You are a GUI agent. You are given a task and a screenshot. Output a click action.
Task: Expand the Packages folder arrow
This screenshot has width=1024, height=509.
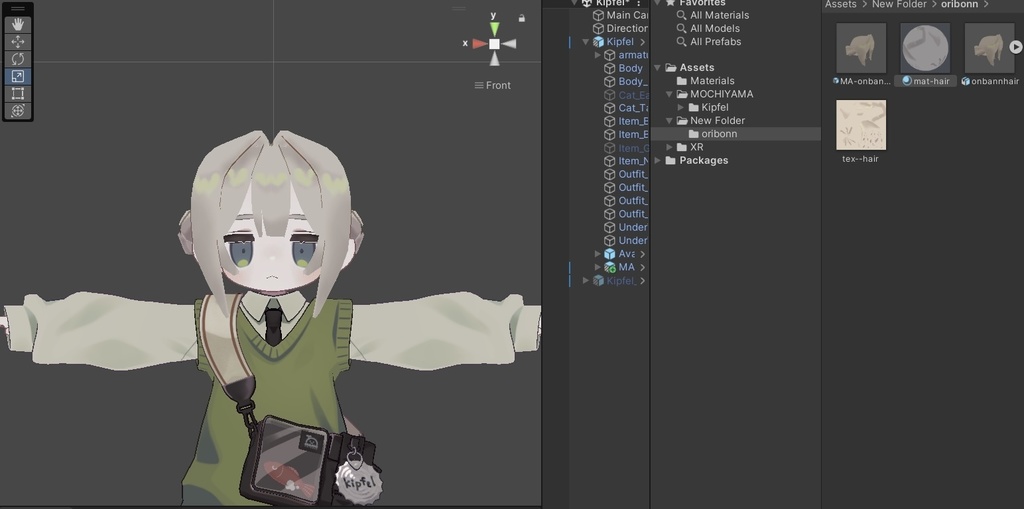[x=658, y=160]
